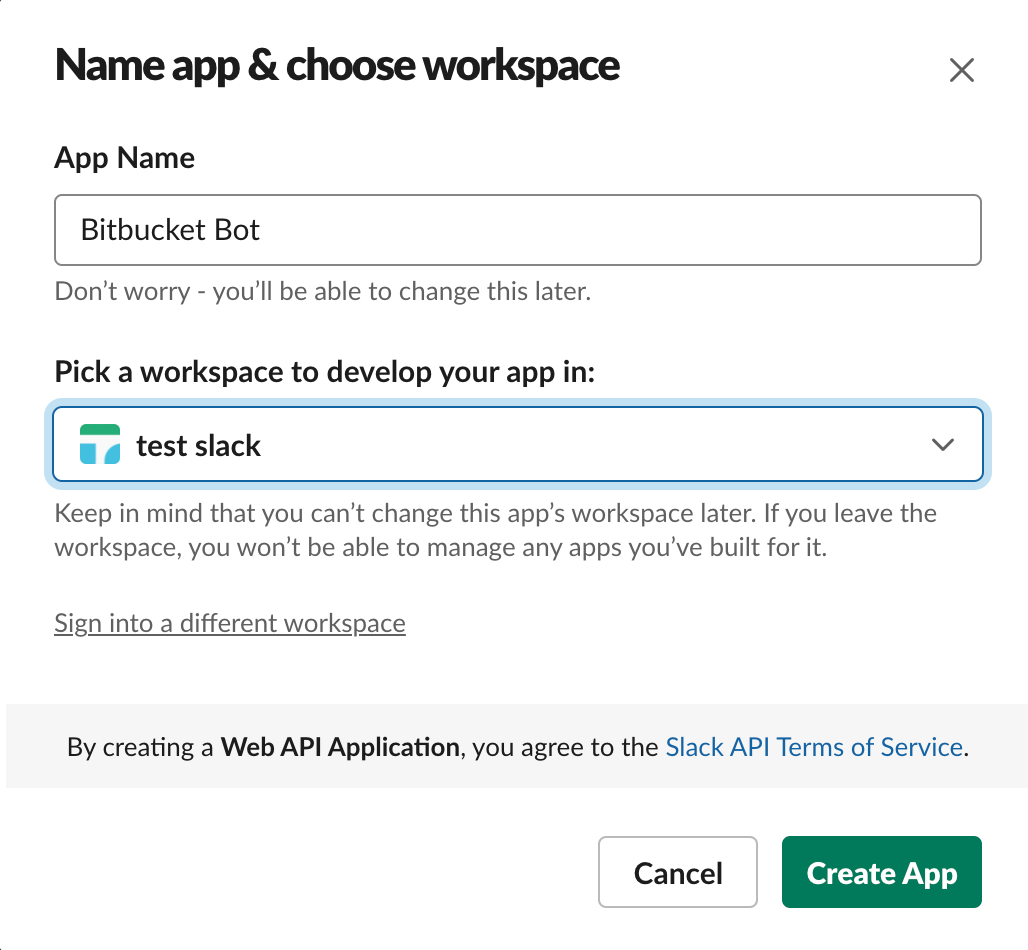Focus the App Name input field

click(600, 230)
